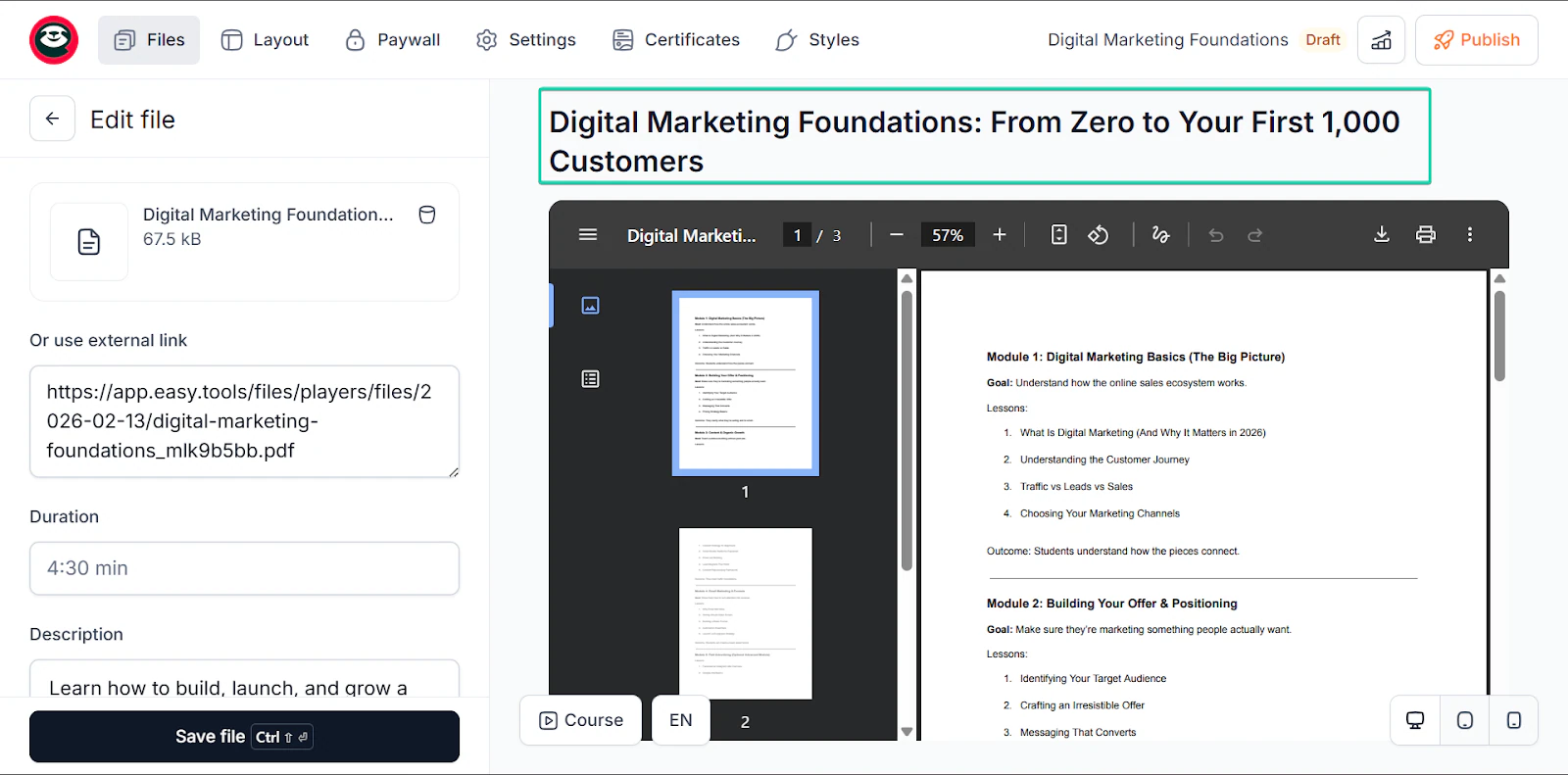Show the document outline view in sidebar

tap(590, 379)
